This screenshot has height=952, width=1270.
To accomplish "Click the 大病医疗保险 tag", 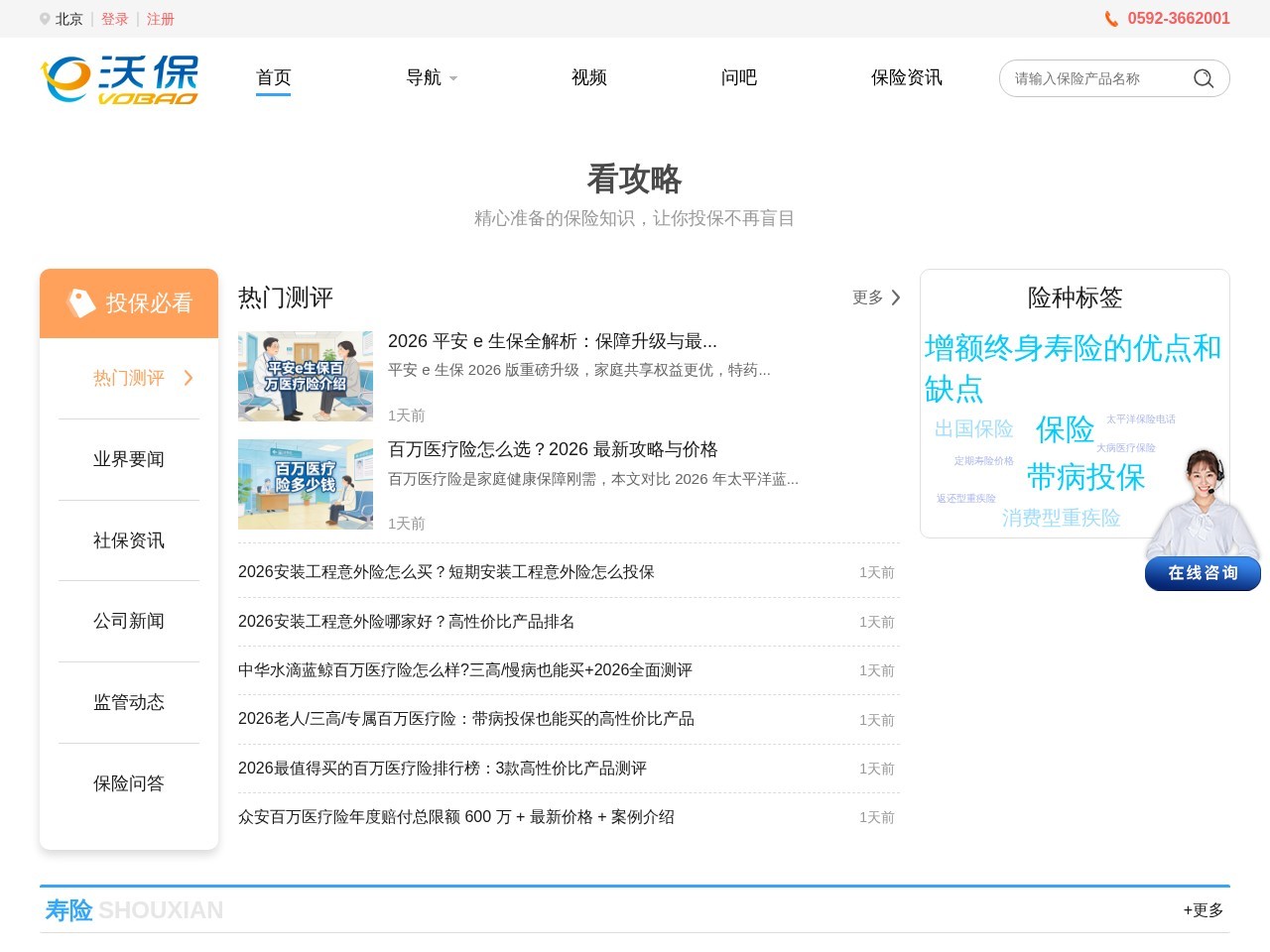I will point(1126,448).
